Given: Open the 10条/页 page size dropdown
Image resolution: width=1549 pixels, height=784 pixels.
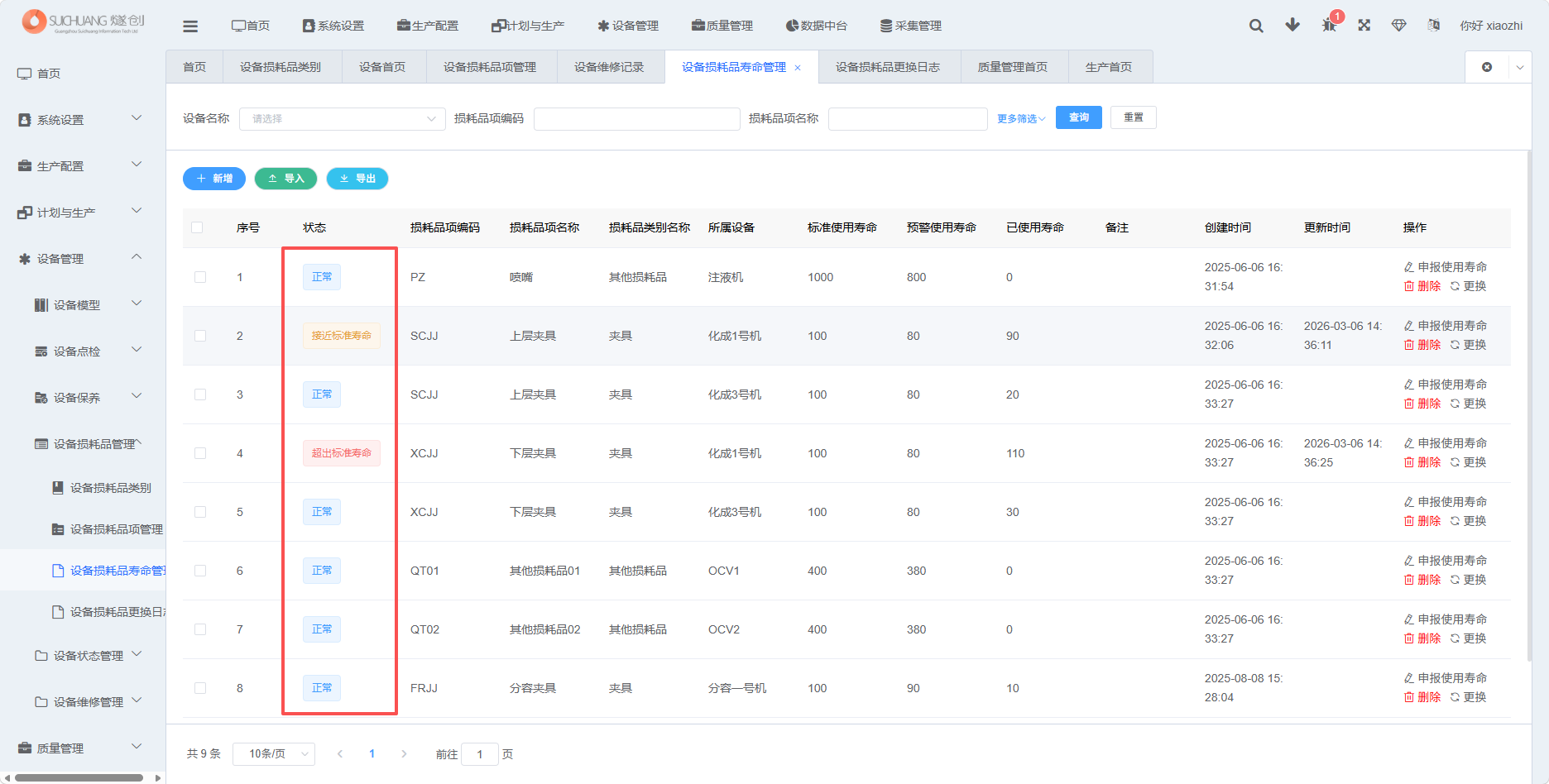Looking at the screenshot, I should click(274, 754).
